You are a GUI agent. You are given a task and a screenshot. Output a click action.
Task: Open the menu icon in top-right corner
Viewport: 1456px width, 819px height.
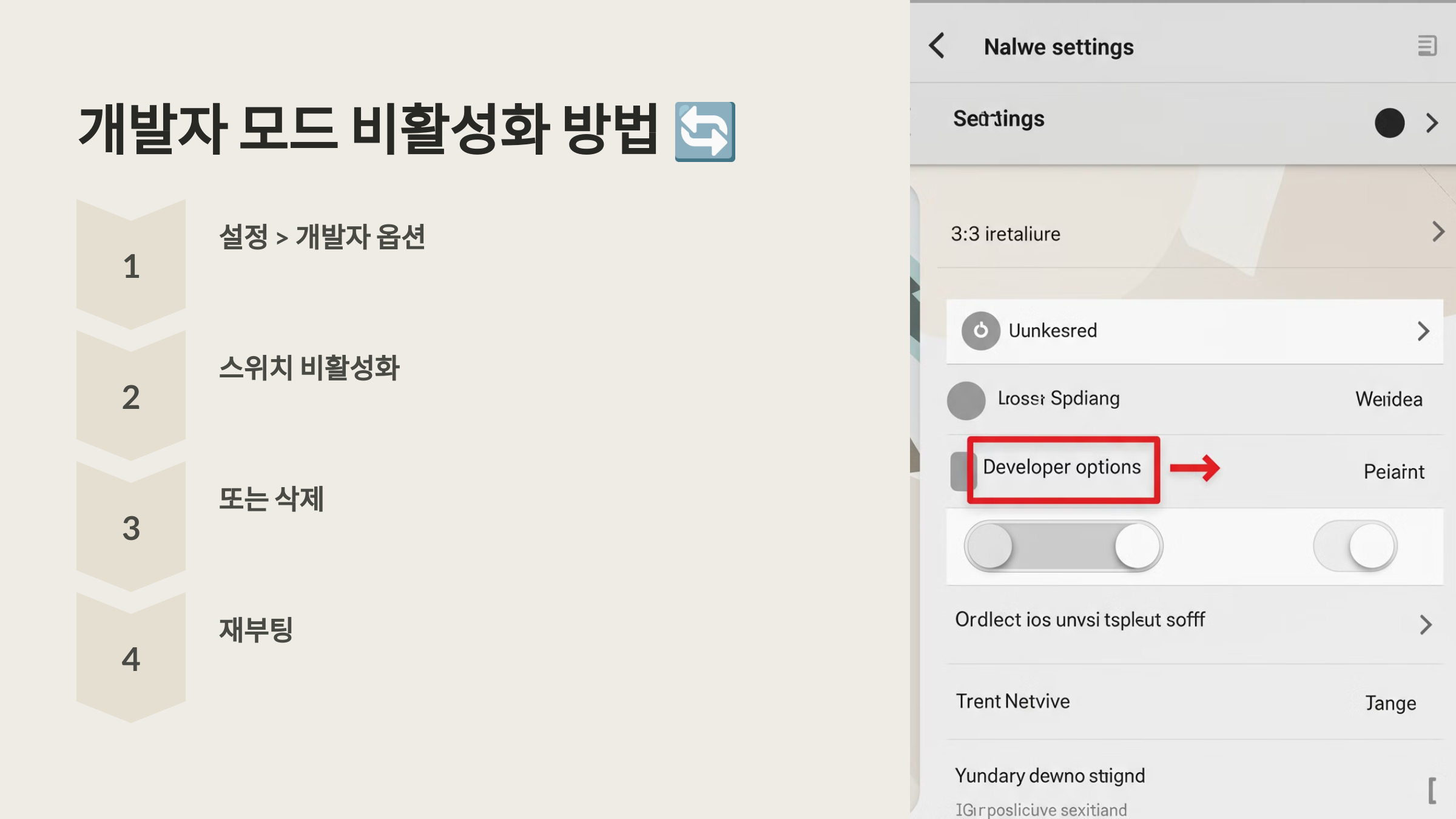click(x=1427, y=46)
